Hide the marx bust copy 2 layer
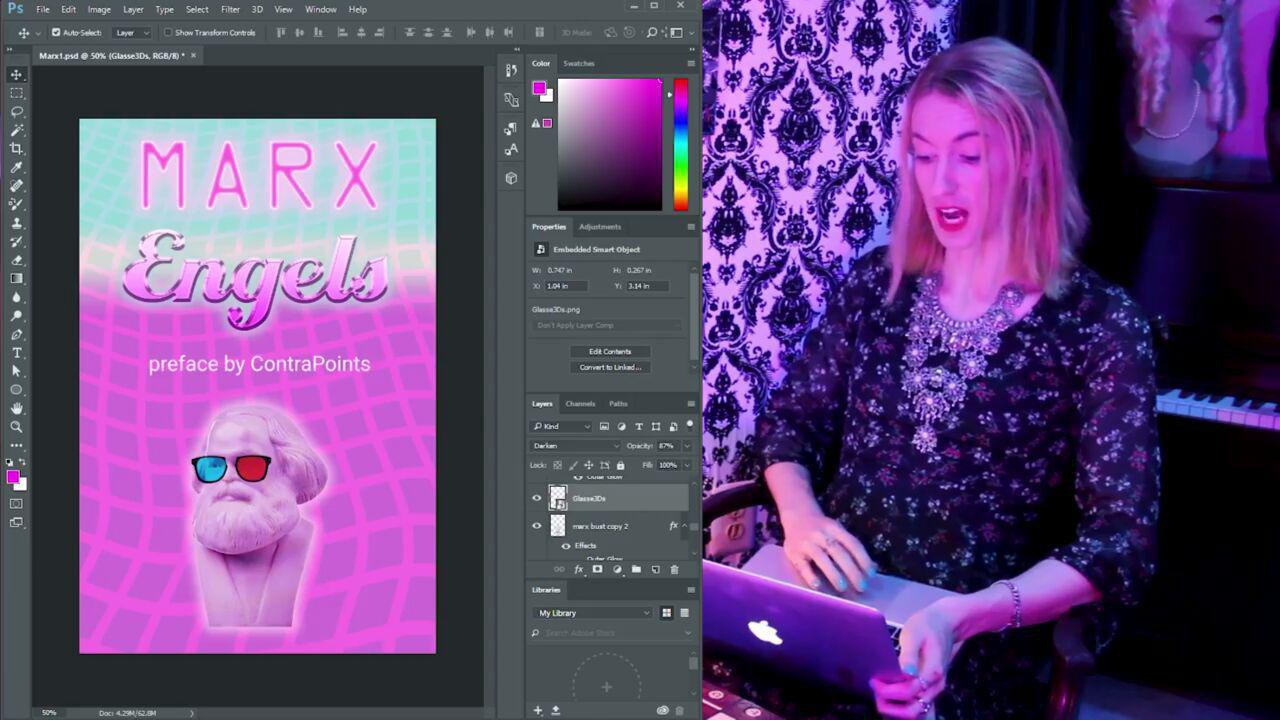The width and height of the screenshot is (1280, 720). pyautogui.click(x=536, y=526)
